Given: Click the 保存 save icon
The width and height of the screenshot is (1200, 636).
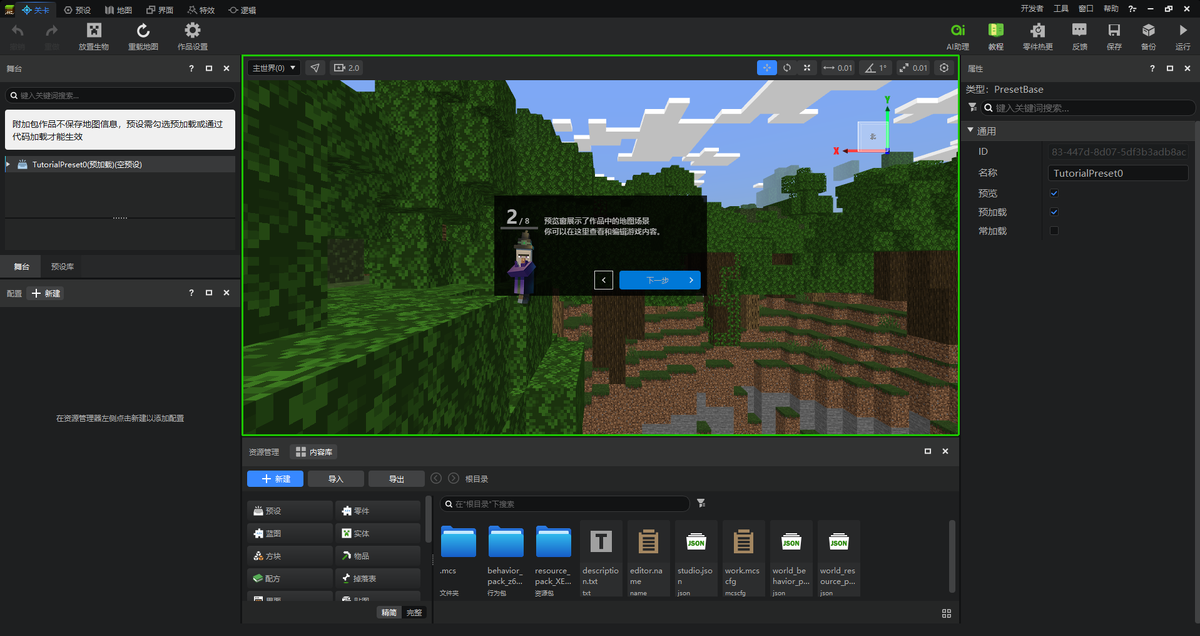Looking at the screenshot, I should pyautogui.click(x=1114, y=31).
